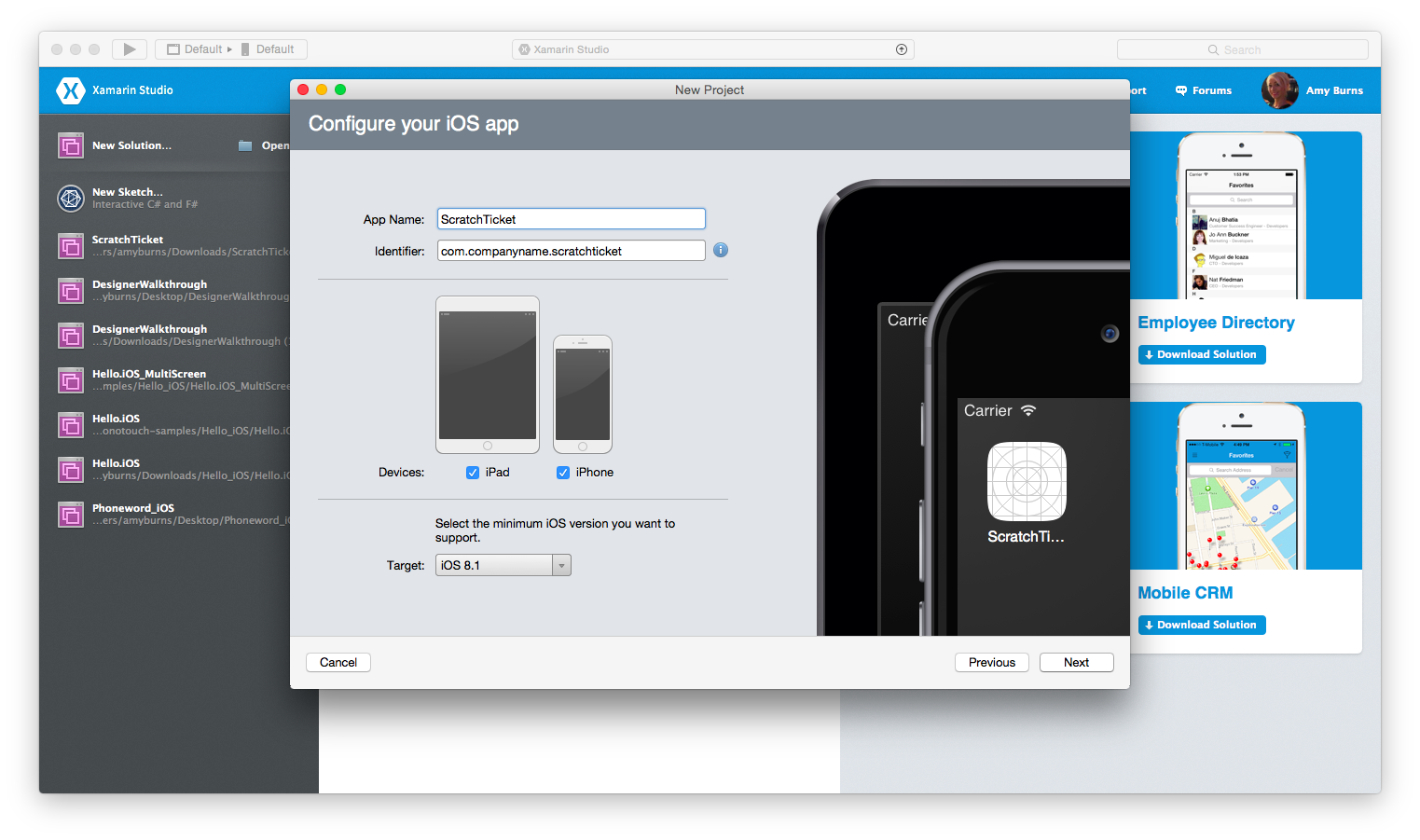The height and width of the screenshot is (840, 1420).
Task: Open ScratchTicket recent solution icon
Action: (x=71, y=246)
